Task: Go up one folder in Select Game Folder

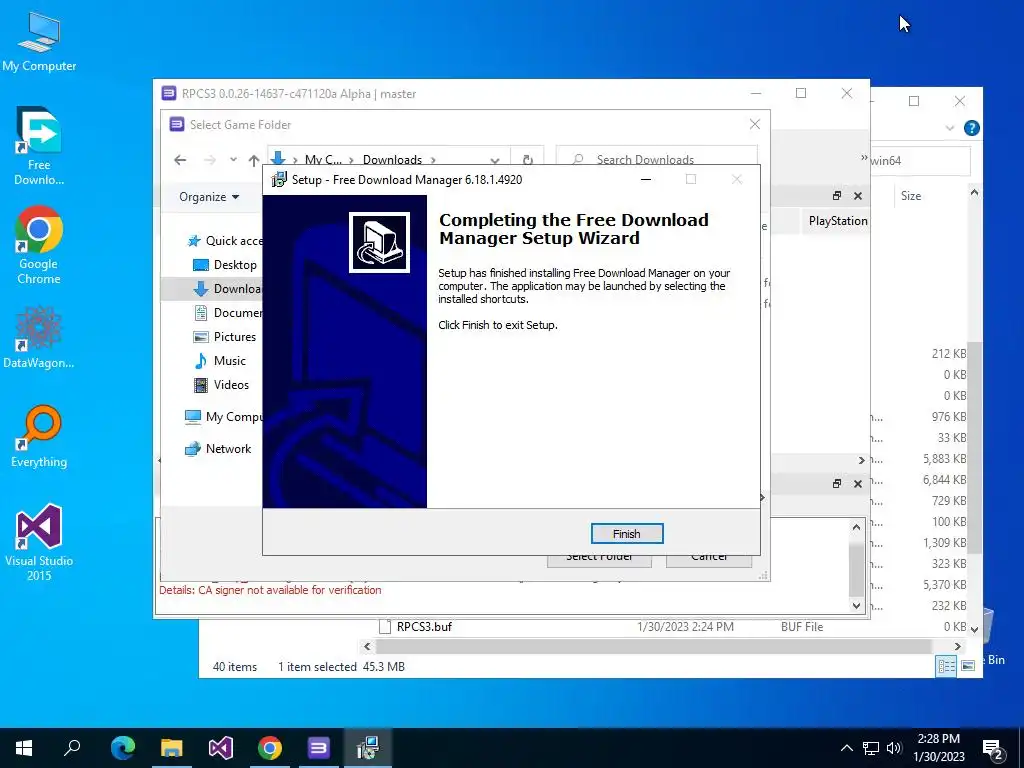Action: tap(253, 160)
